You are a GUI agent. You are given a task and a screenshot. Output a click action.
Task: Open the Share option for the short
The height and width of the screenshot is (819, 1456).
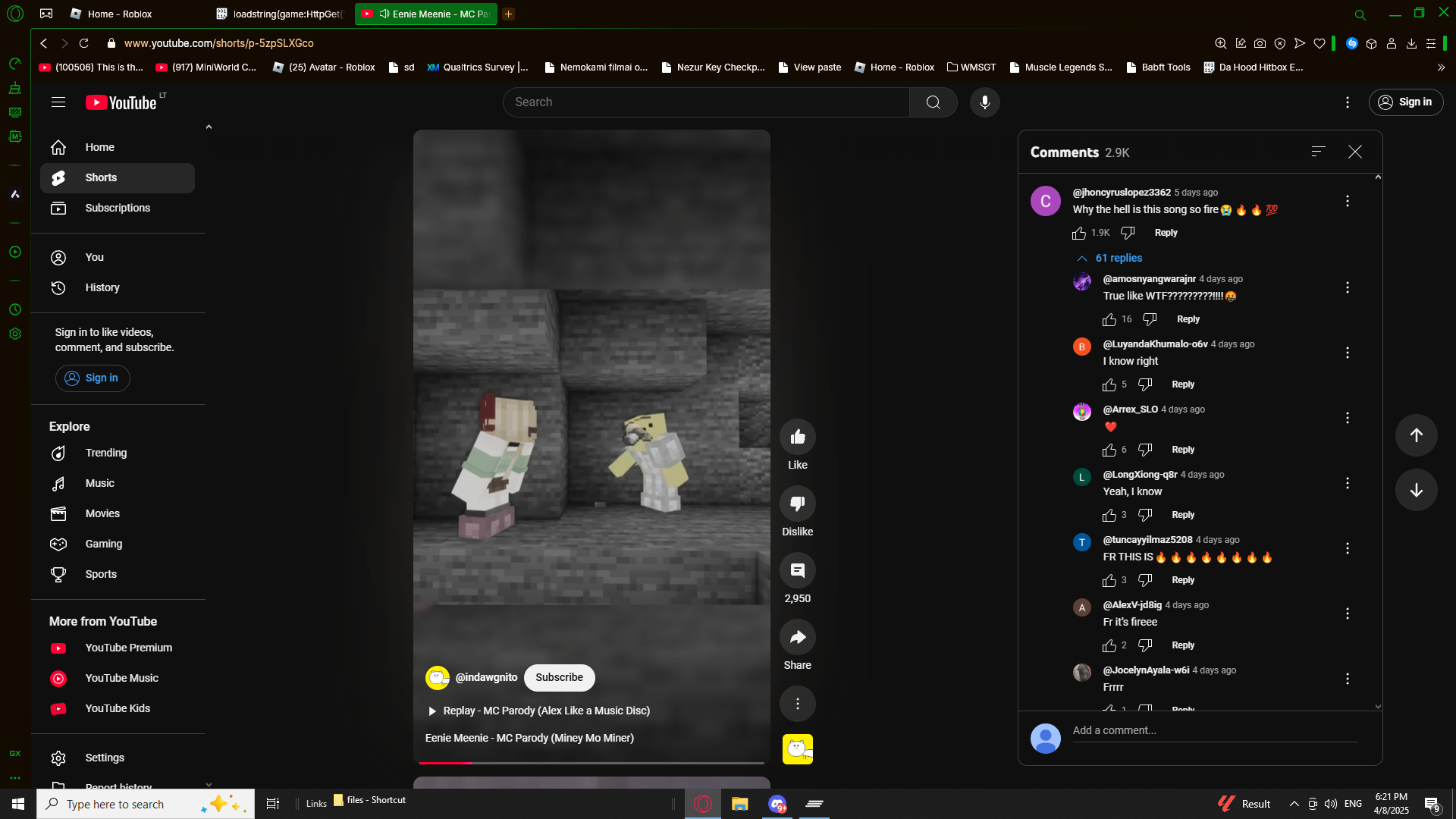(x=797, y=638)
